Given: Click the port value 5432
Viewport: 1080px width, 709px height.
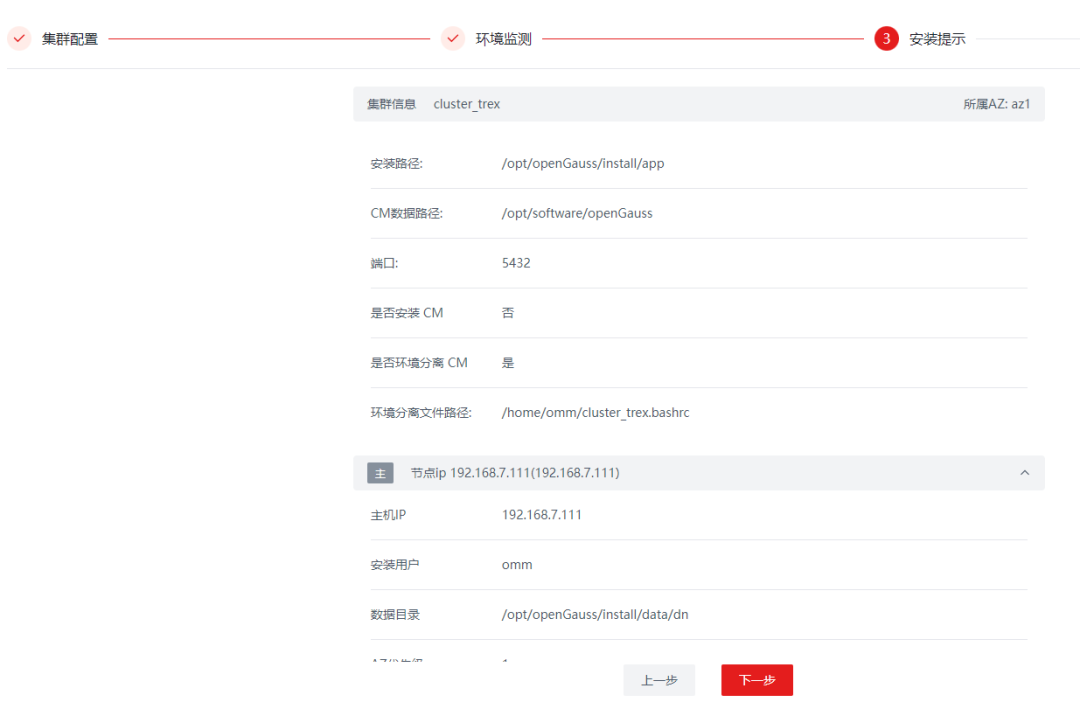Looking at the screenshot, I should (516, 263).
